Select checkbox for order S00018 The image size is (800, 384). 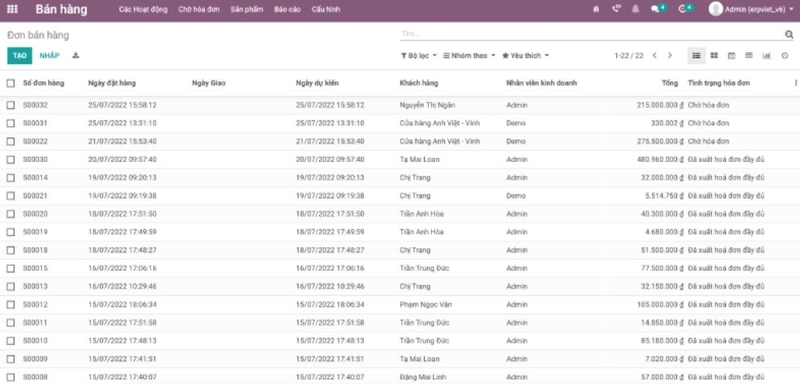11,250
